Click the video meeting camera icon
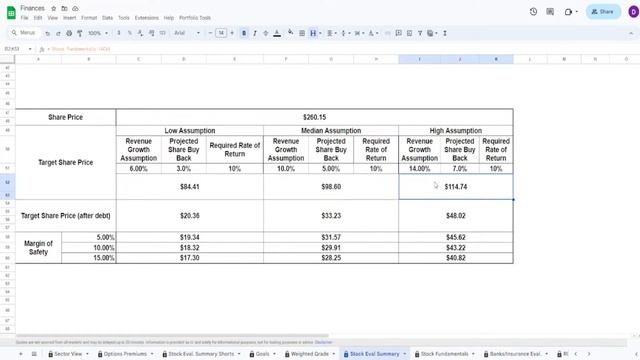Viewport: 640px width, 360px height. pyautogui.click(x=569, y=12)
